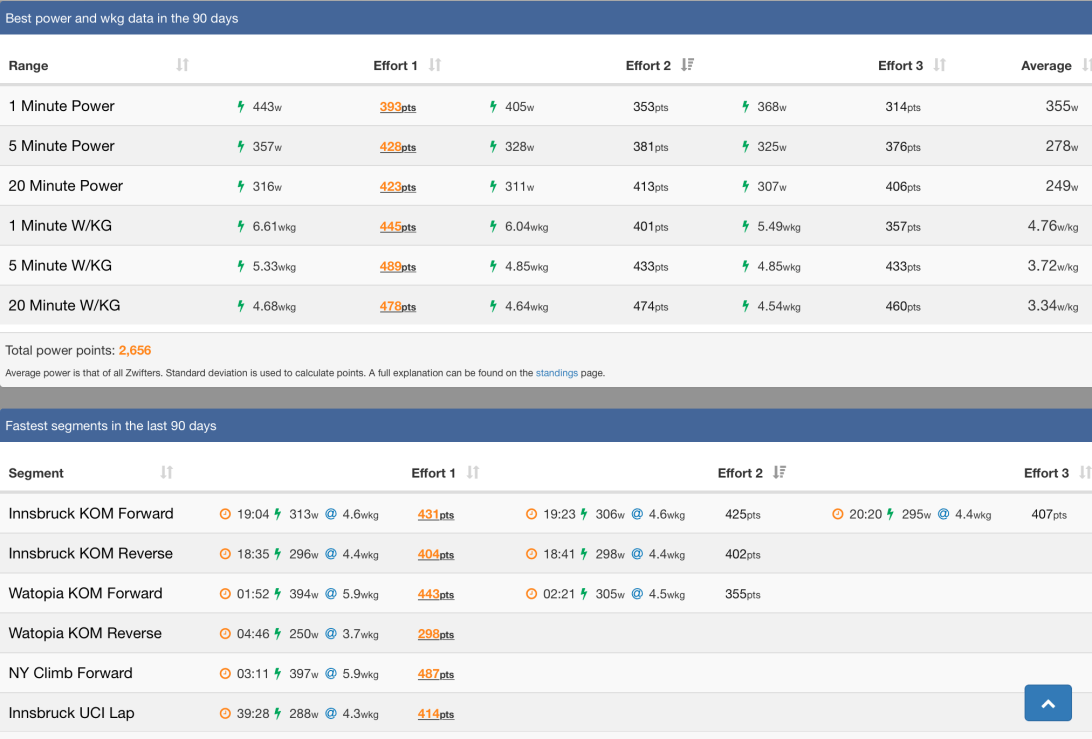Sort power table by Effort 3 icon

point(939,65)
